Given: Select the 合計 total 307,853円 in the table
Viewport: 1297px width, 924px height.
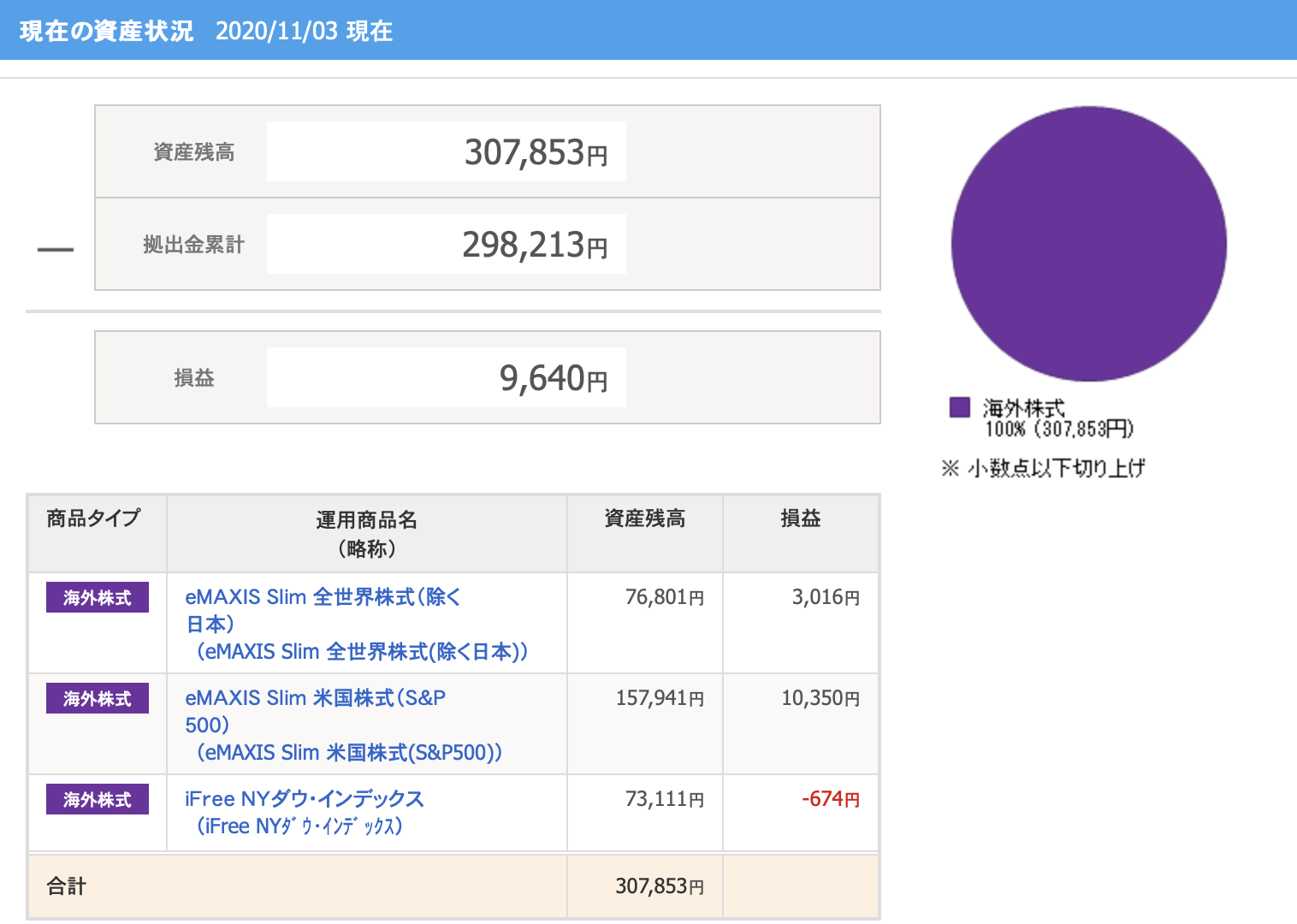Looking at the screenshot, I should click(x=660, y=886).
